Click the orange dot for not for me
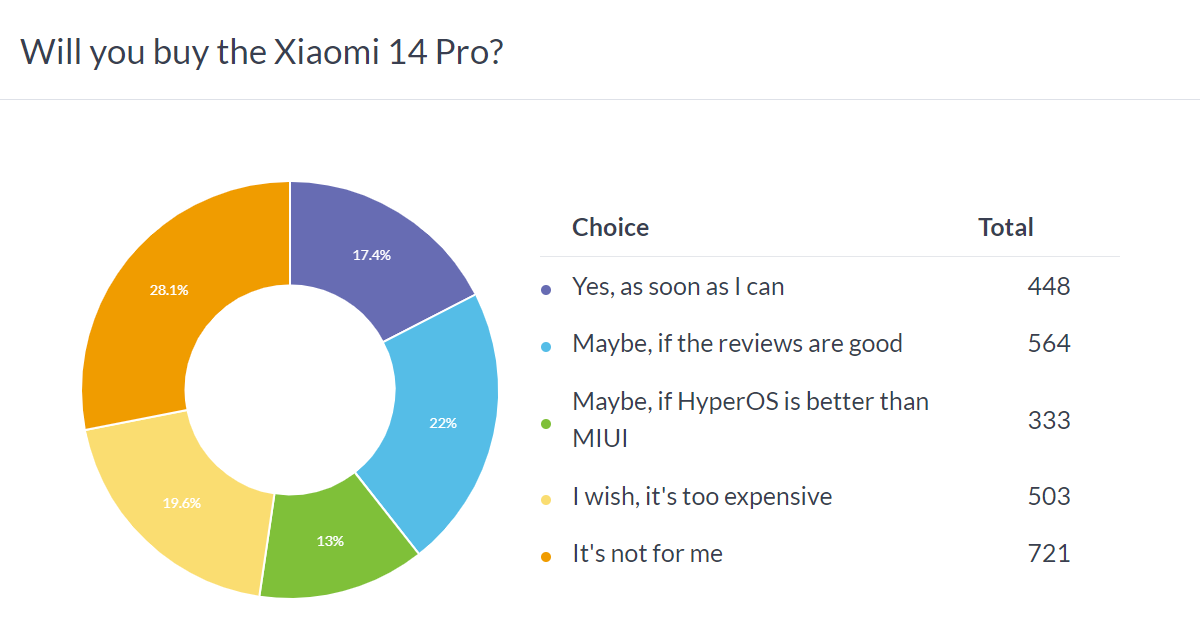This screenshot has height=620, width=1200. coord(546,556)
